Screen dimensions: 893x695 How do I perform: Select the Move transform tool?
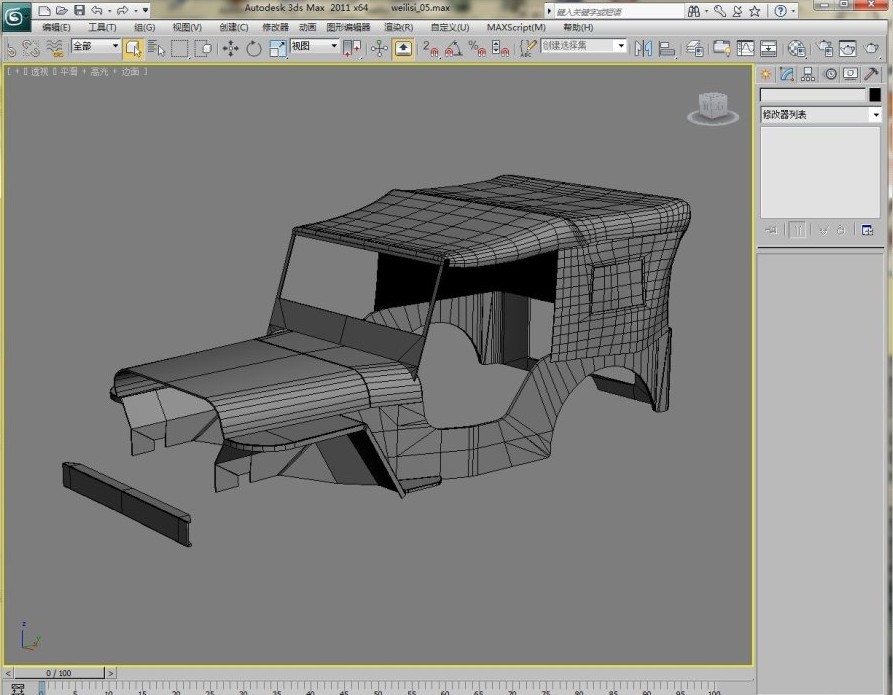pos(230,48)
